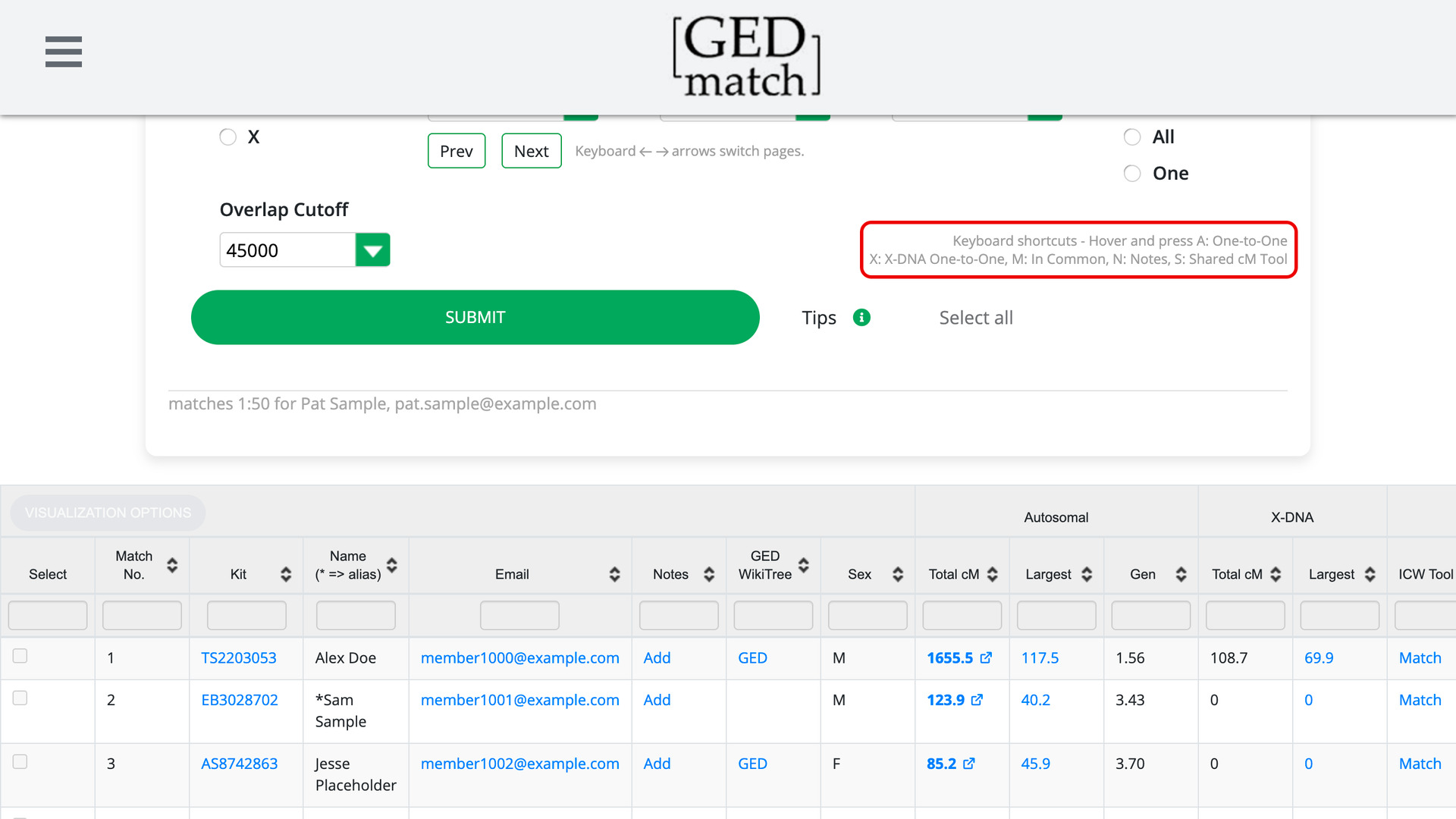Select the All radio option
Image resolution: width=1456 pixels, height=819 pixels.
click(x=1132, y=137)
